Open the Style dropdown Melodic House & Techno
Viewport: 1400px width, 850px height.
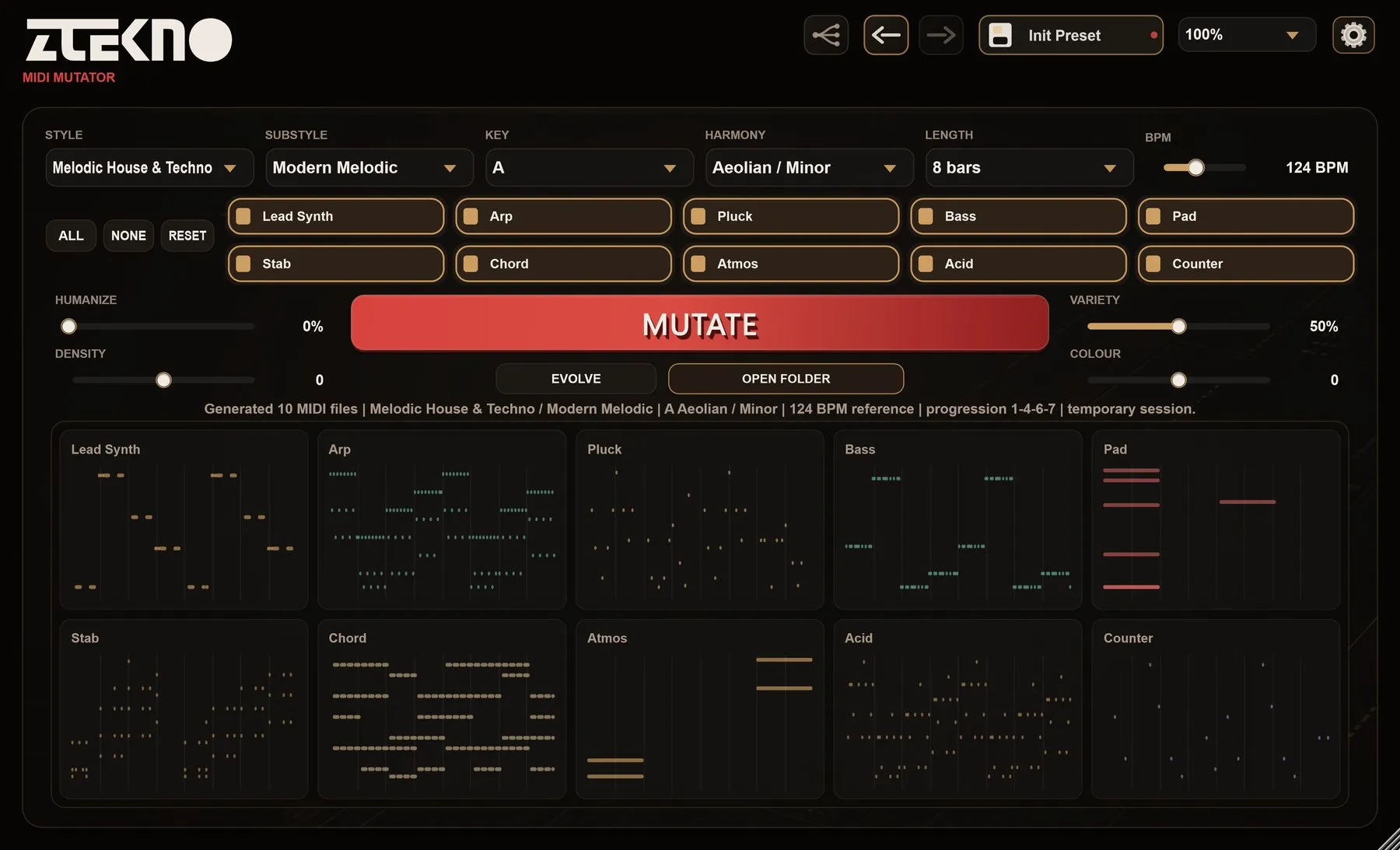click(x=149, y=168)
